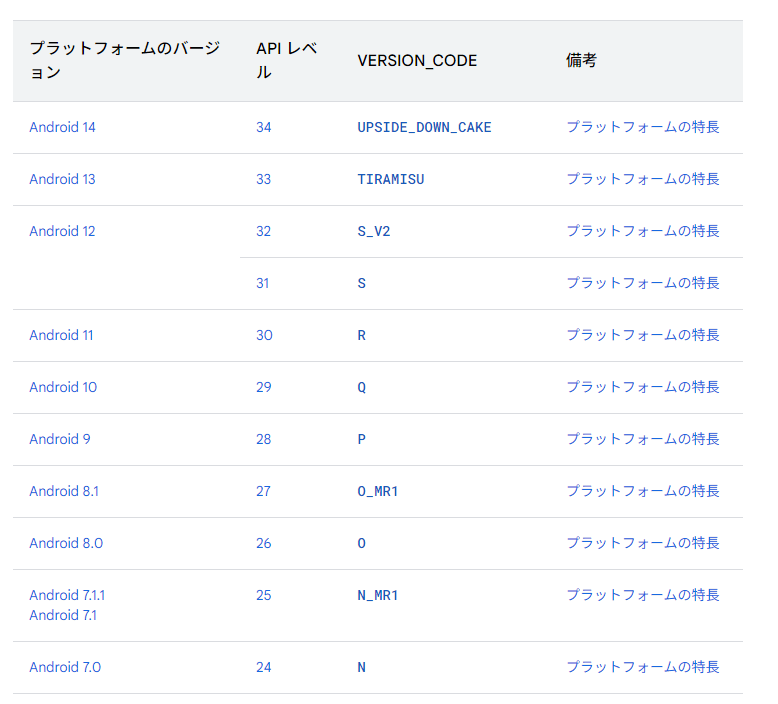Open the Q version code link
The width and height of the screenshot is (778, 704).
click(x=362, y=387)
